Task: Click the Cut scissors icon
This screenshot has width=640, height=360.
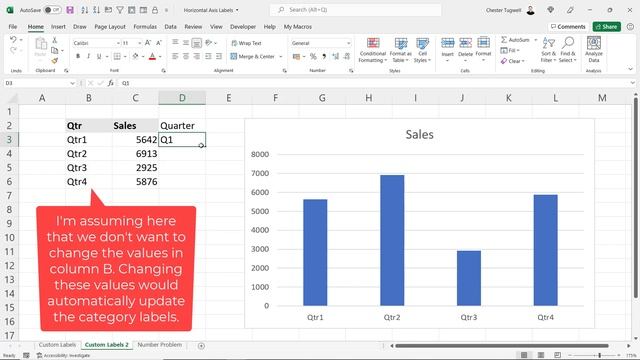Action: [54, 40]
